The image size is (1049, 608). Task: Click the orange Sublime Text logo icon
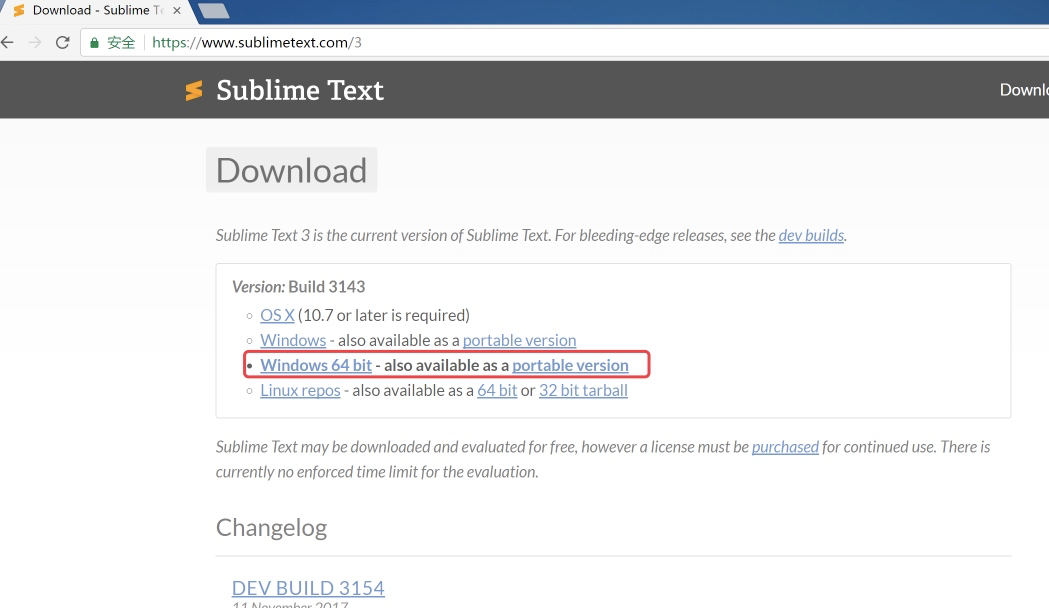coord(194,90)
